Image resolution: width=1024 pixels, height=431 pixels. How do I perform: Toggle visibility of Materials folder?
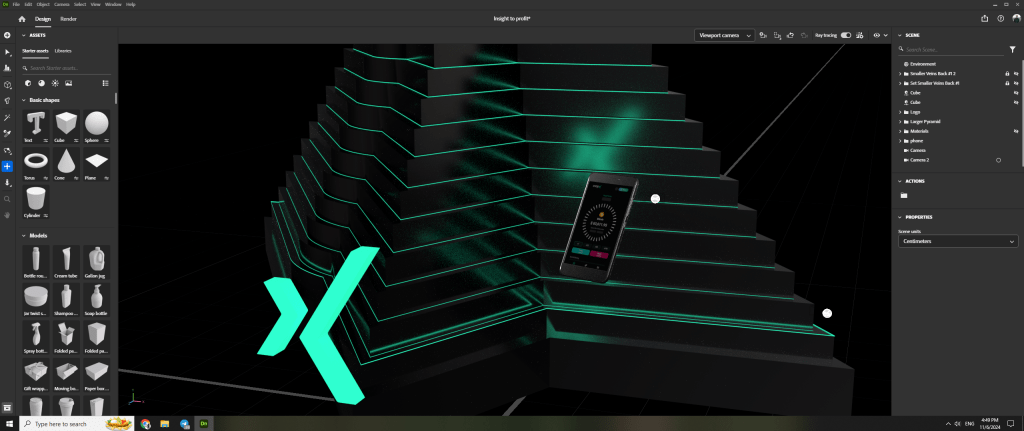click(x=1014, y=131)
